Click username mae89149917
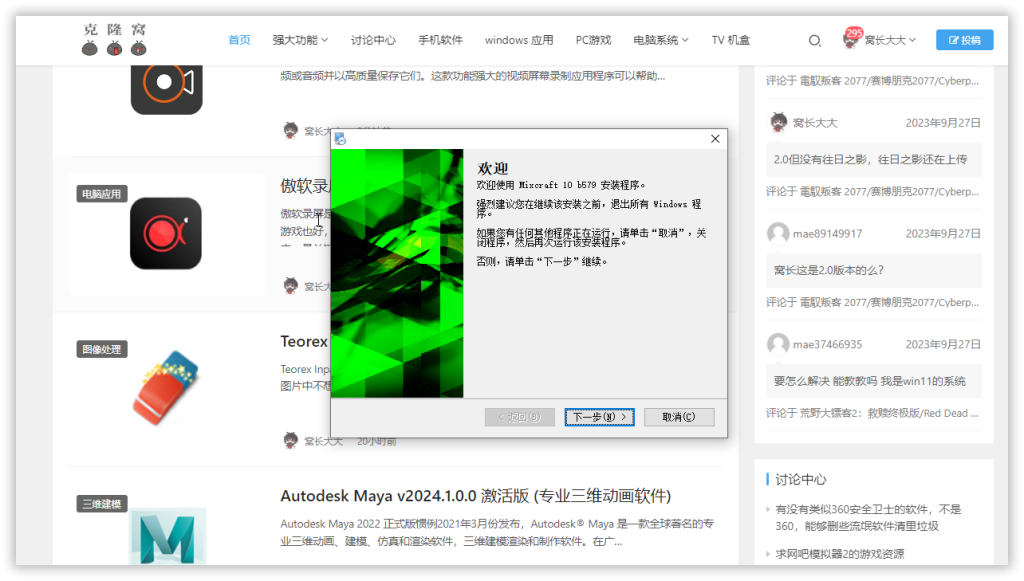This screenshot has width=1024, height=581. [x=827, y=234]
